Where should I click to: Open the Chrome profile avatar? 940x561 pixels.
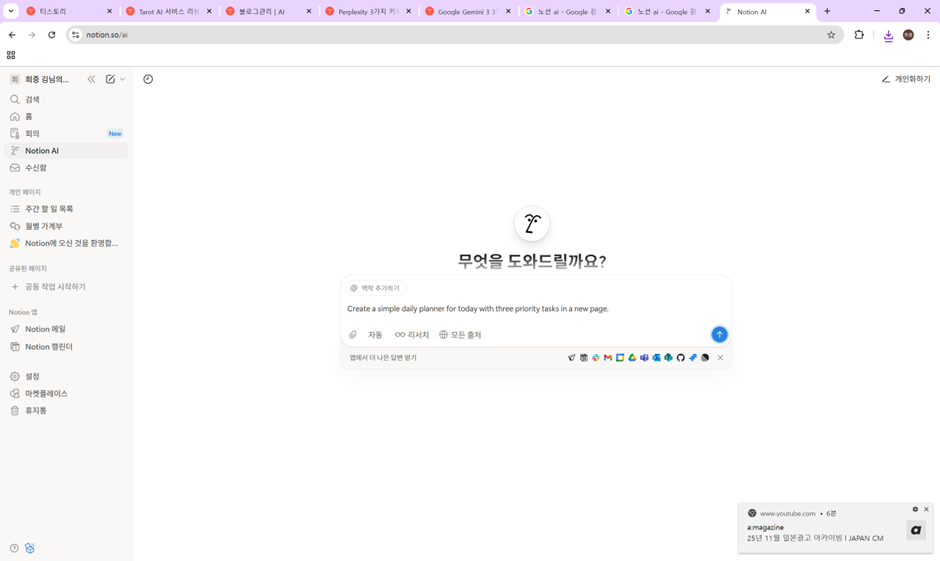(x=908, y=35)
